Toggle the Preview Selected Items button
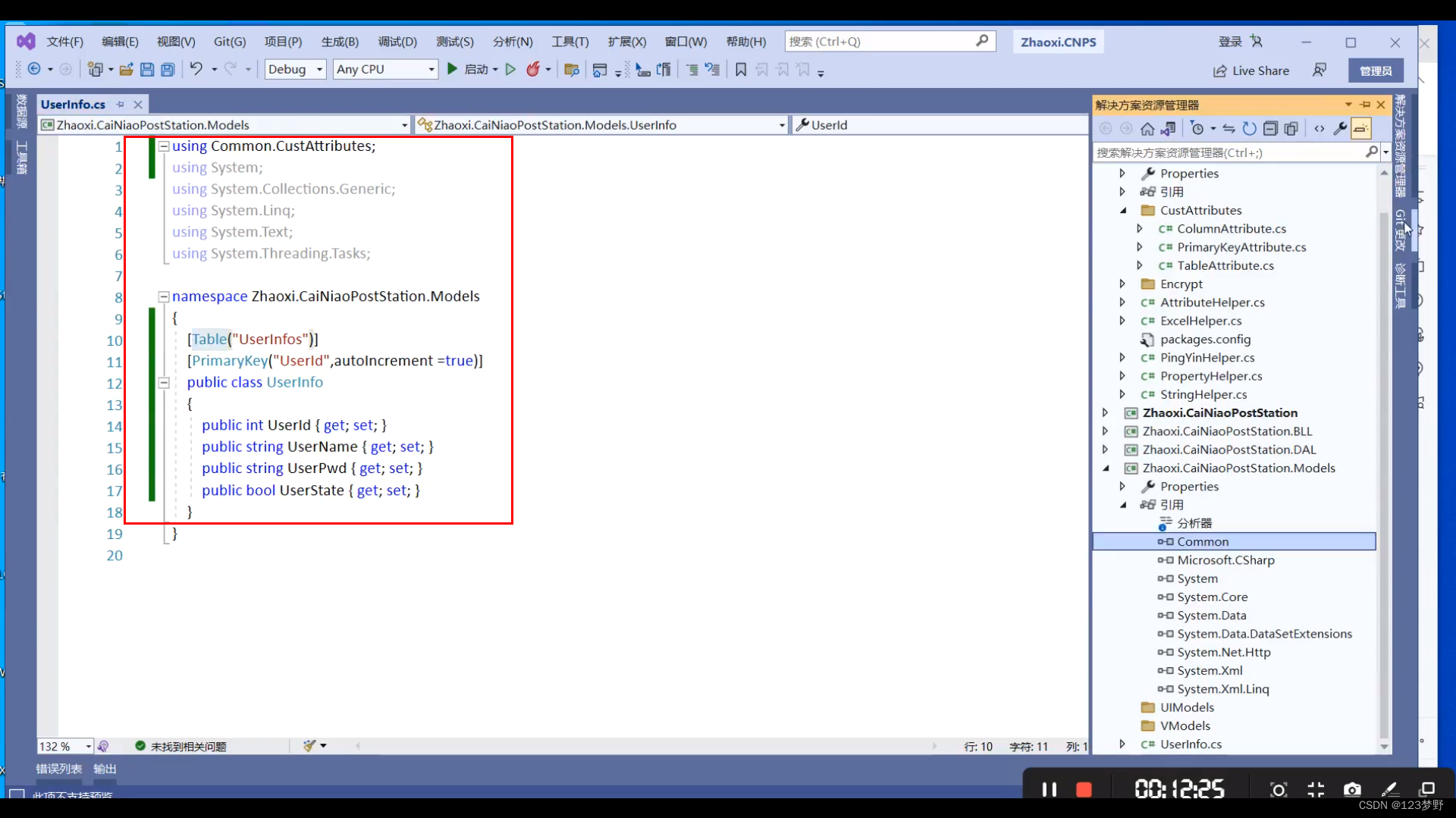 tap(1361, 129)
